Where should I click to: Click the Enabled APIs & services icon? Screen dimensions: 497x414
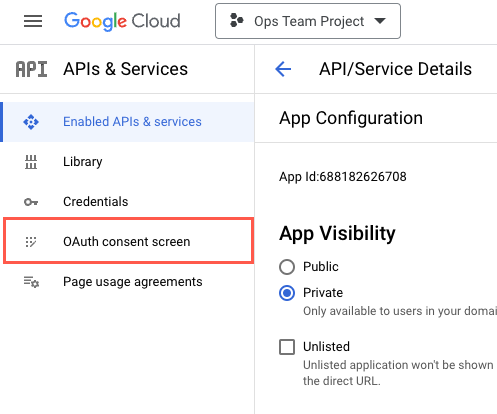pos(31,122)
